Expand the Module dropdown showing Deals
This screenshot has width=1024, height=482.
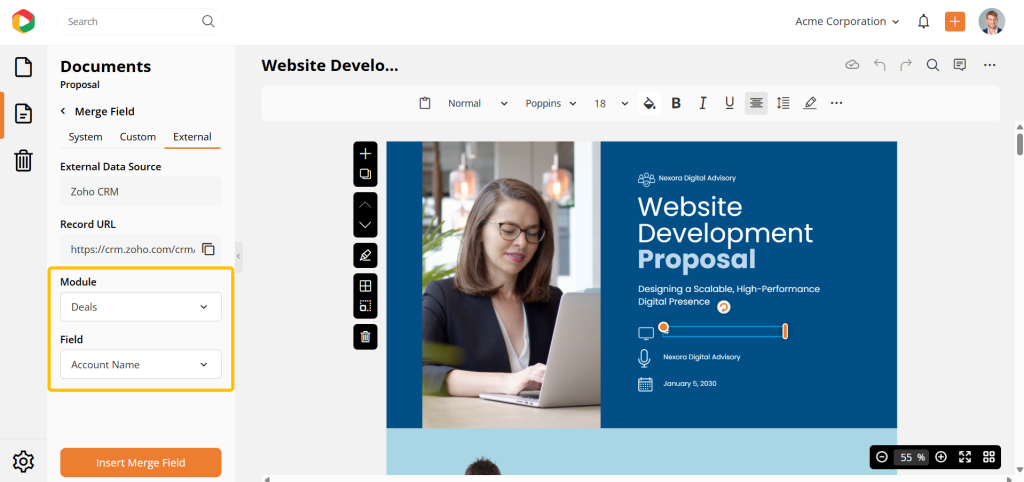[x=141, y=307]
